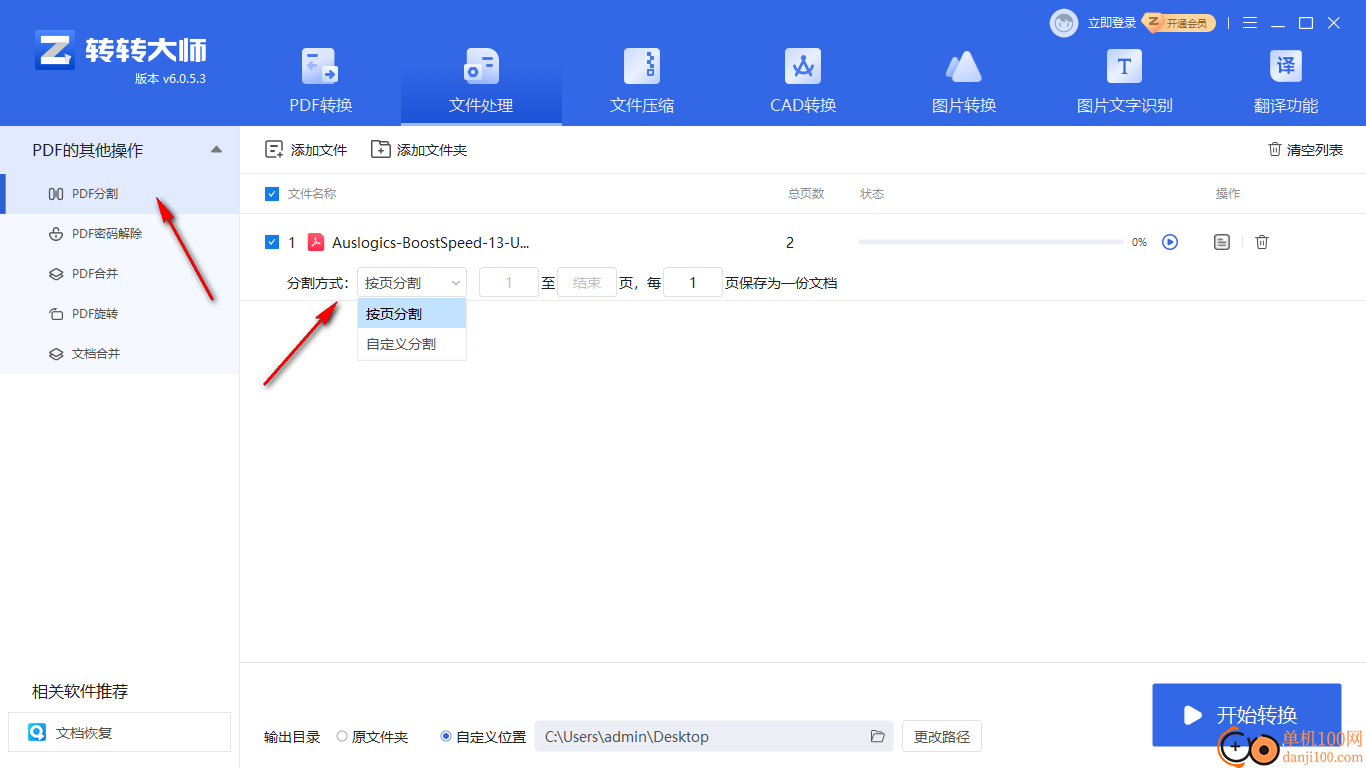
Task: Open the 文件压缩 tab
Action: click(x=642, y=81)
